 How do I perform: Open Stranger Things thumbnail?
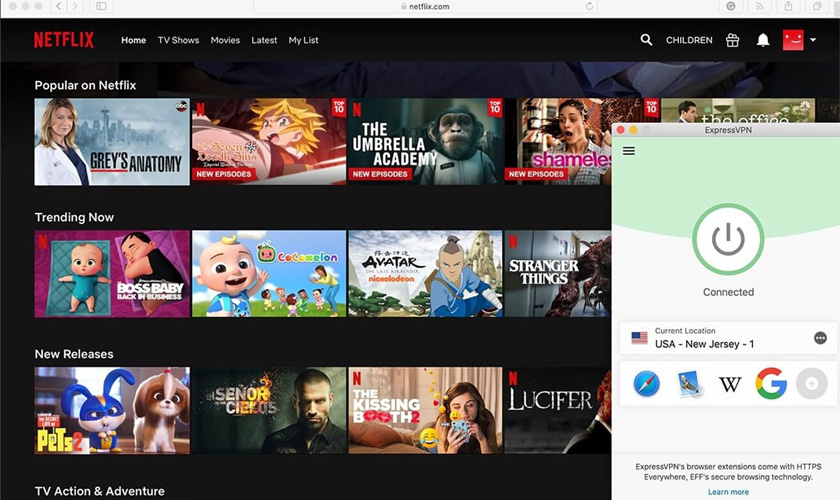(x=558, y=274)
